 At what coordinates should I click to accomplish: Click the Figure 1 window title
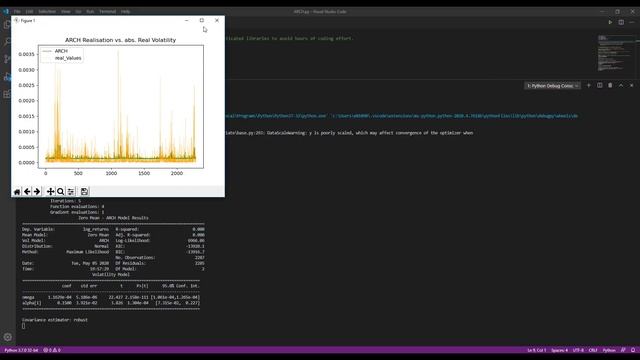pos(28,20)
